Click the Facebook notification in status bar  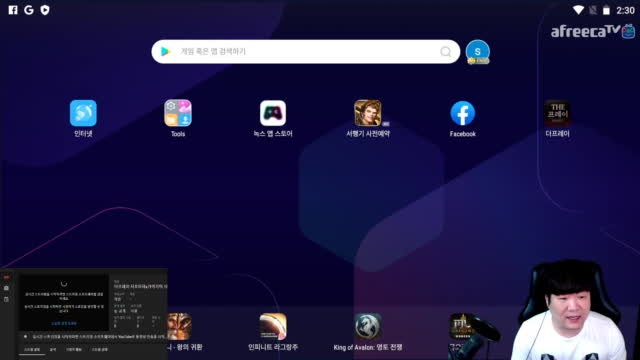(x=13, y=10)
